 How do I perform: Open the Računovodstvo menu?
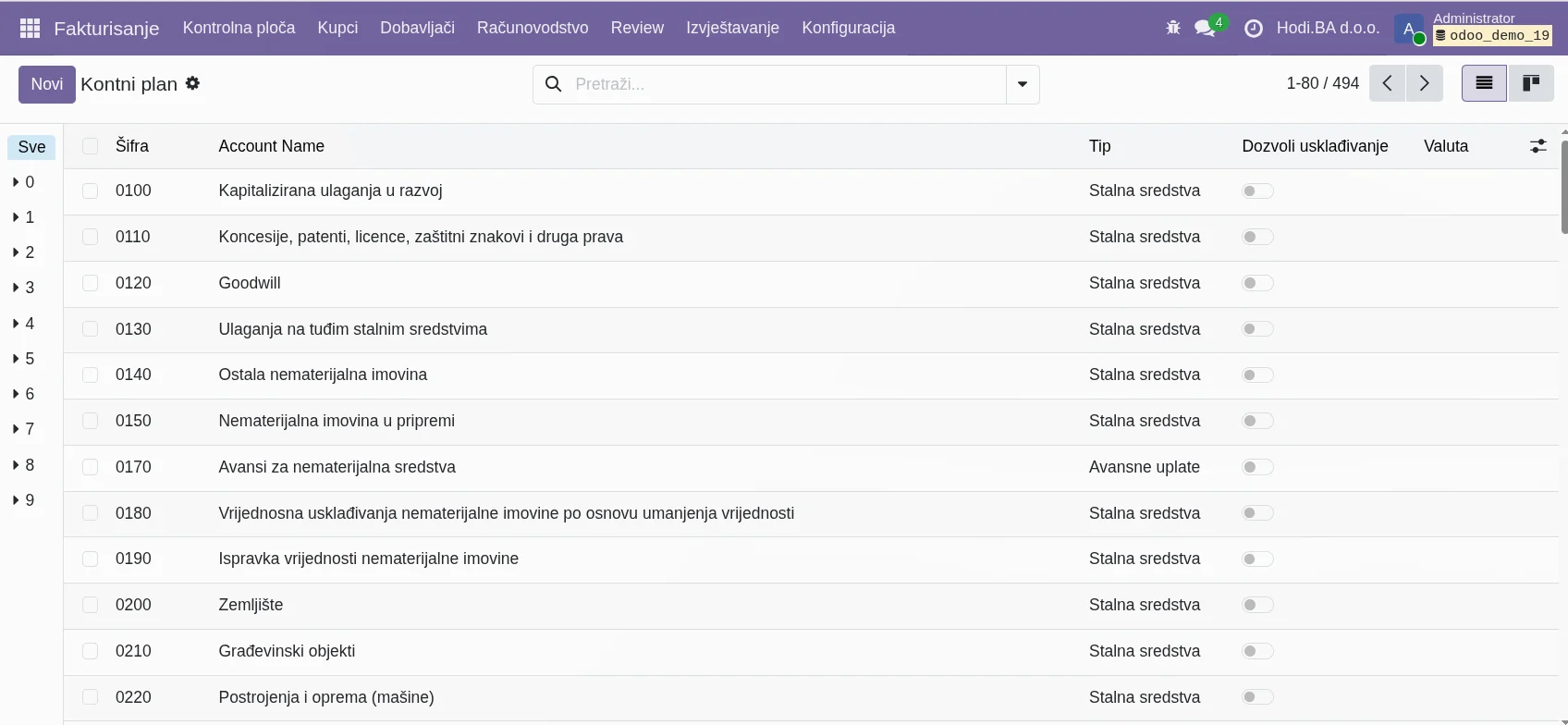click(x=532, y=28)
